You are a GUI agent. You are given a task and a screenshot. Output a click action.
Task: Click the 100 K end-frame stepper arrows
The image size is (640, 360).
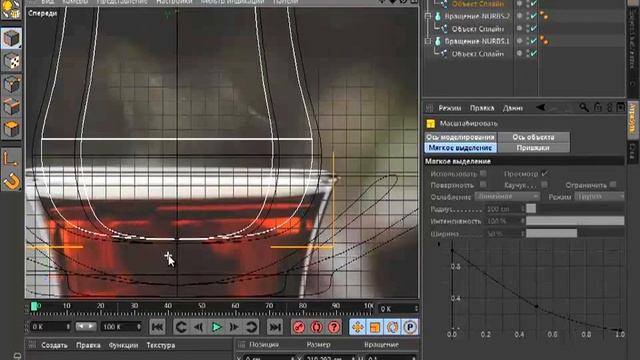tap(139, 327)
